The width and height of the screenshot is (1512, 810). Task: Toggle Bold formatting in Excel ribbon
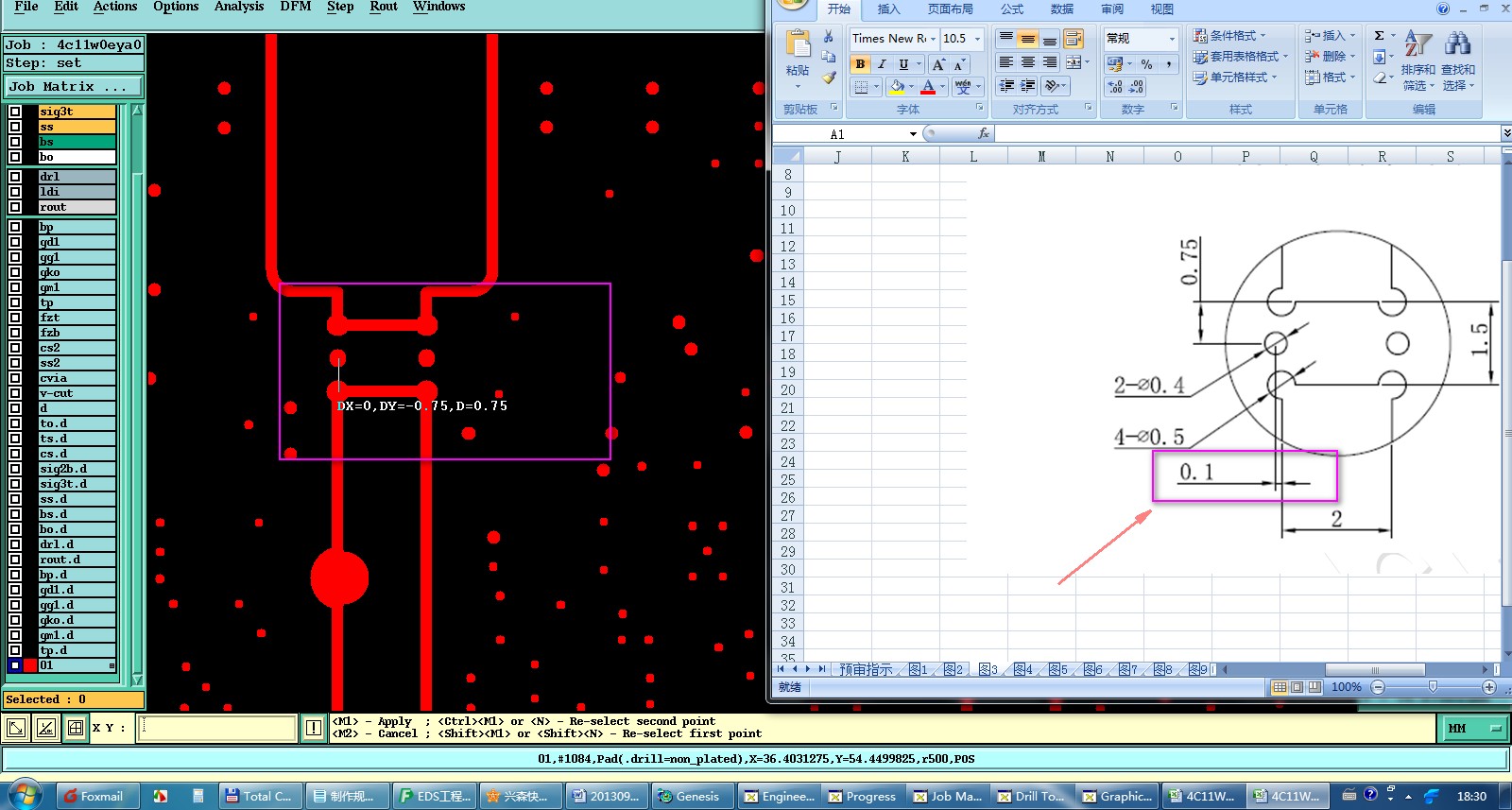point(860,64)
